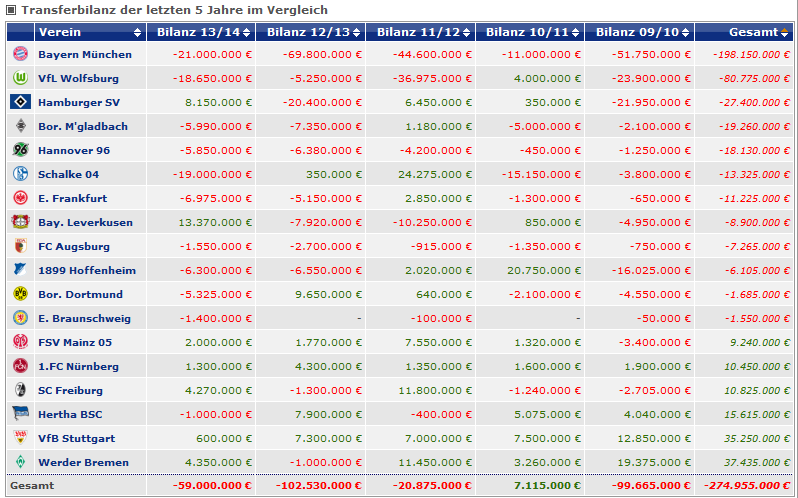This screenshot has height=498, width=798.
Task: Click the Hertha BSC club crest
Action: (x=20, y=414)
